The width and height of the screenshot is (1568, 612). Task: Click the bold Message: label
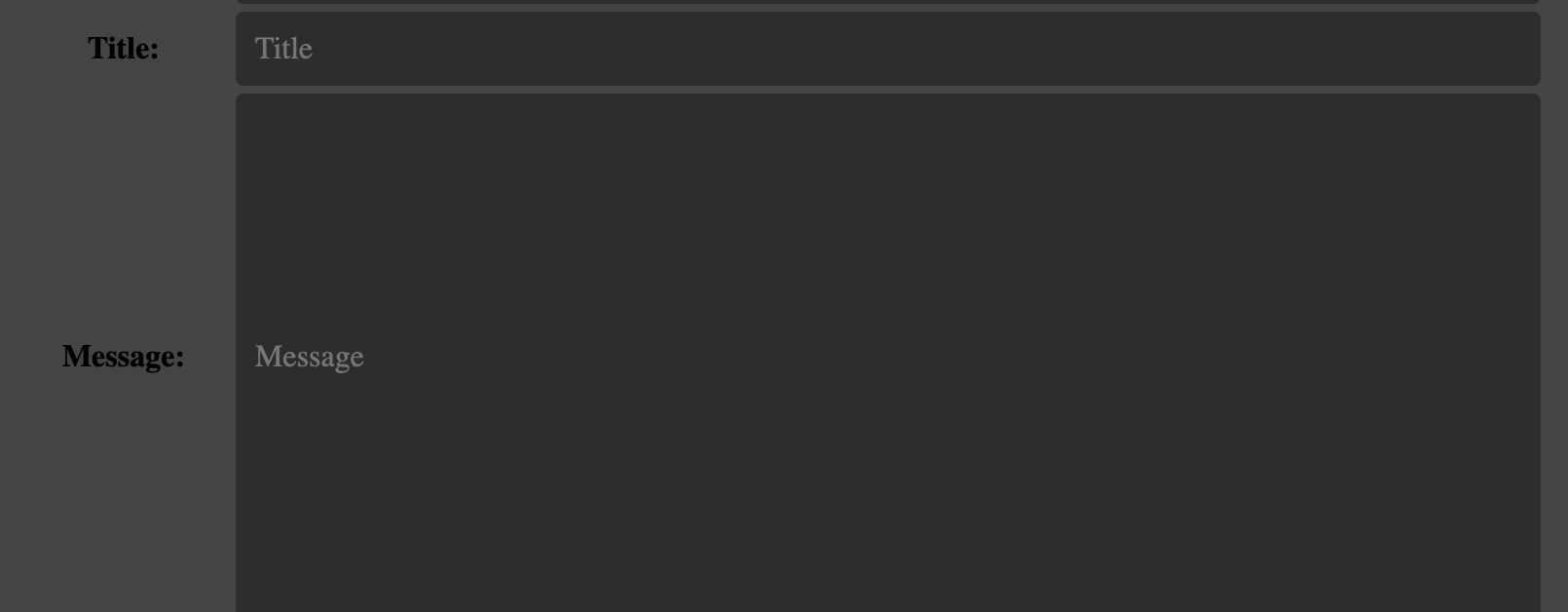tap(123, 357)
